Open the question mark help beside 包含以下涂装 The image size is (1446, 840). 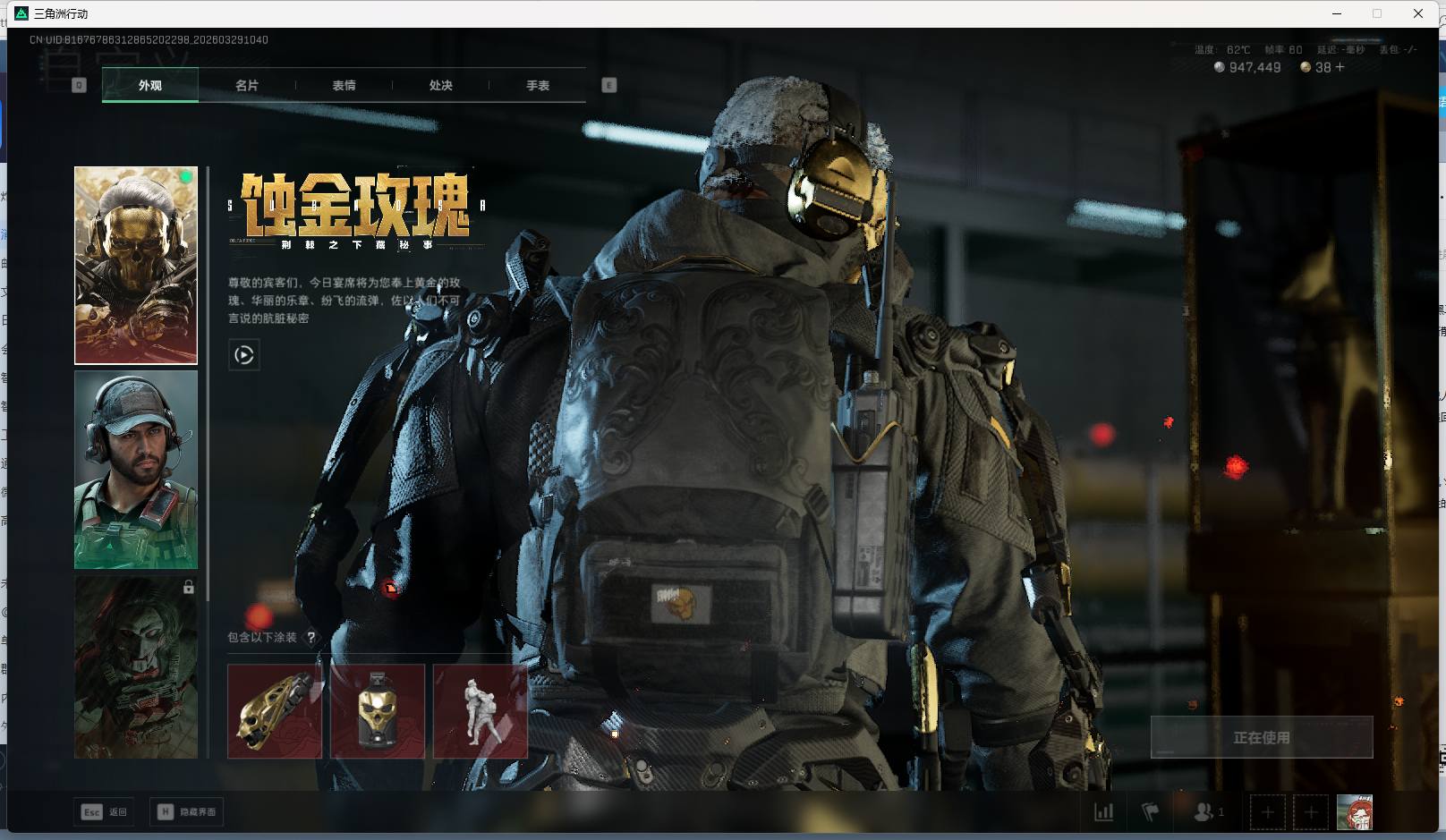pyautogui.click(x=310, y=638)
